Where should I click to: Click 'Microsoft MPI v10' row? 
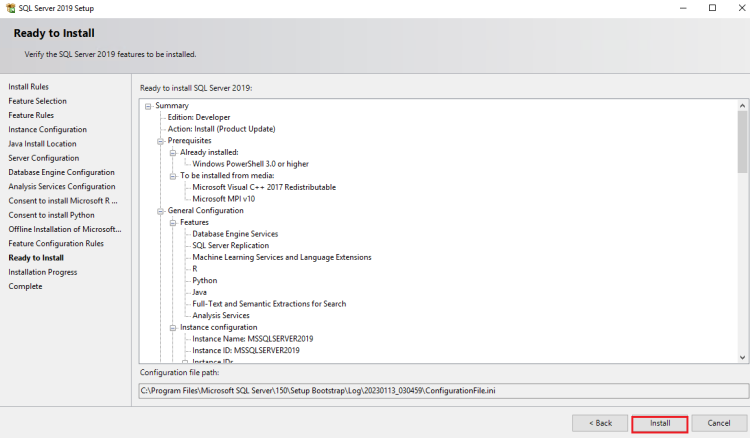point(223,199)
